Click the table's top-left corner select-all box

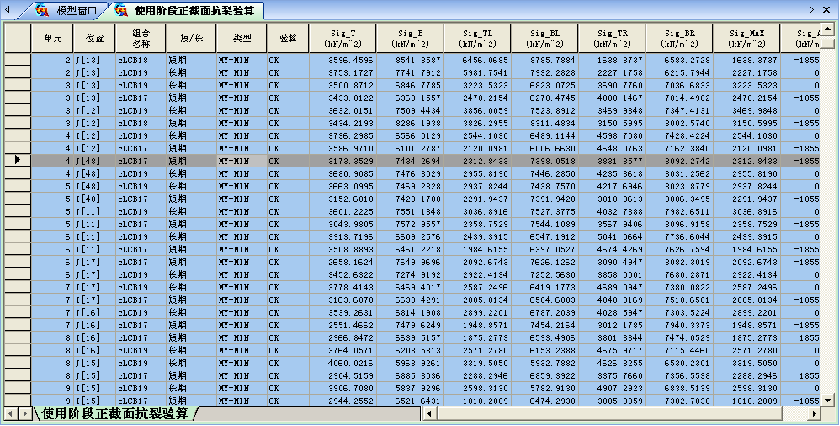[17, 38]
